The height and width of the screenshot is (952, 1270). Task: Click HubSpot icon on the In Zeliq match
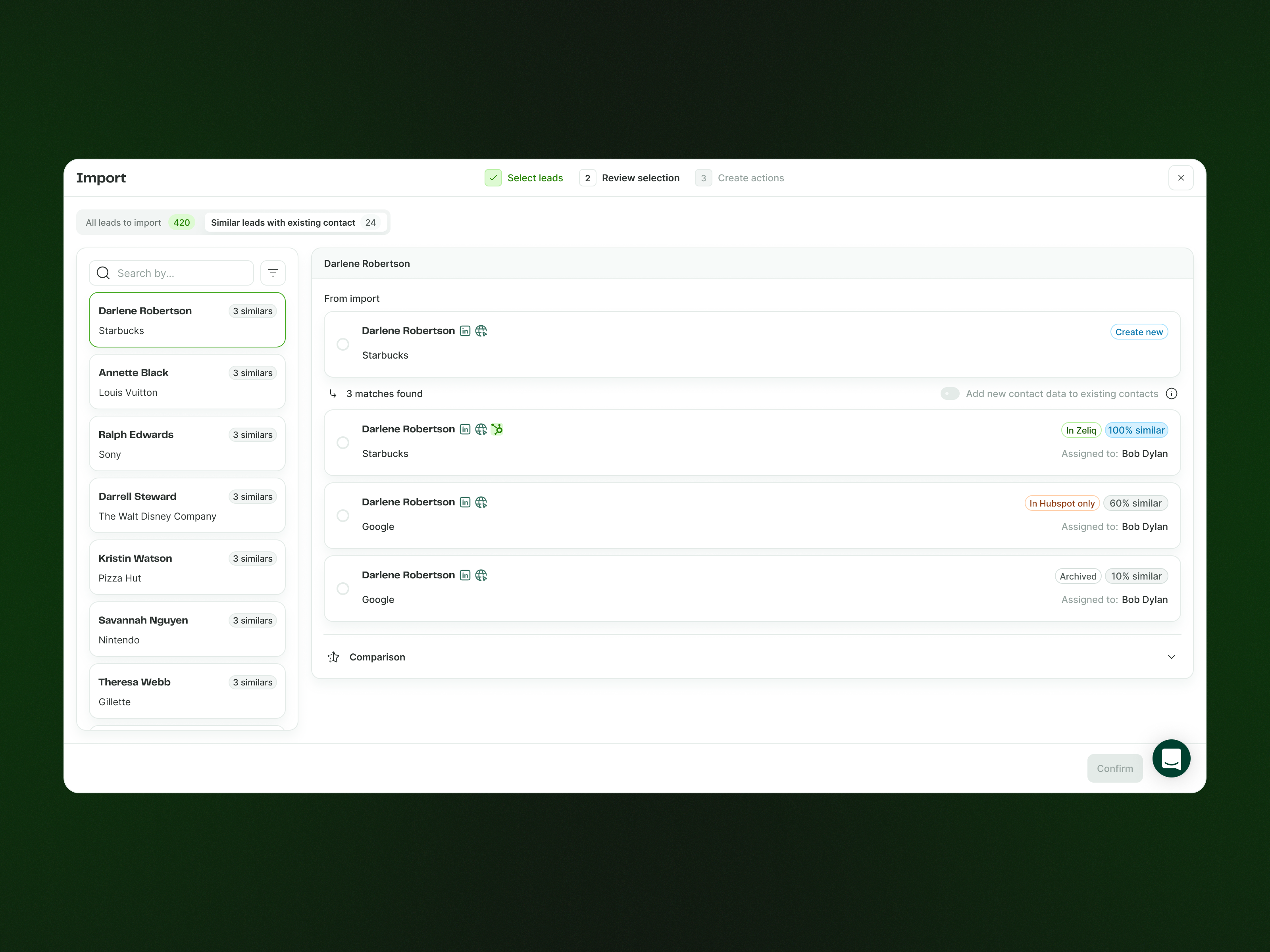coord(497,429)
